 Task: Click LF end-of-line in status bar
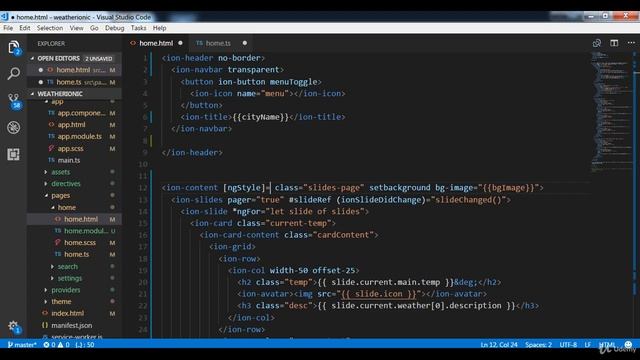(587, 345)
